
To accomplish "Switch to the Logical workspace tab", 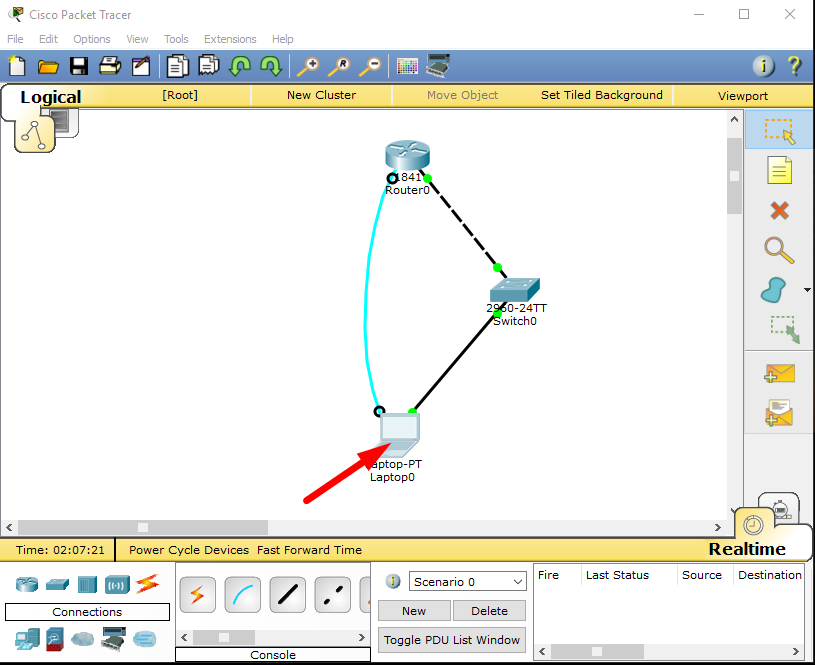I will [50, 97].
